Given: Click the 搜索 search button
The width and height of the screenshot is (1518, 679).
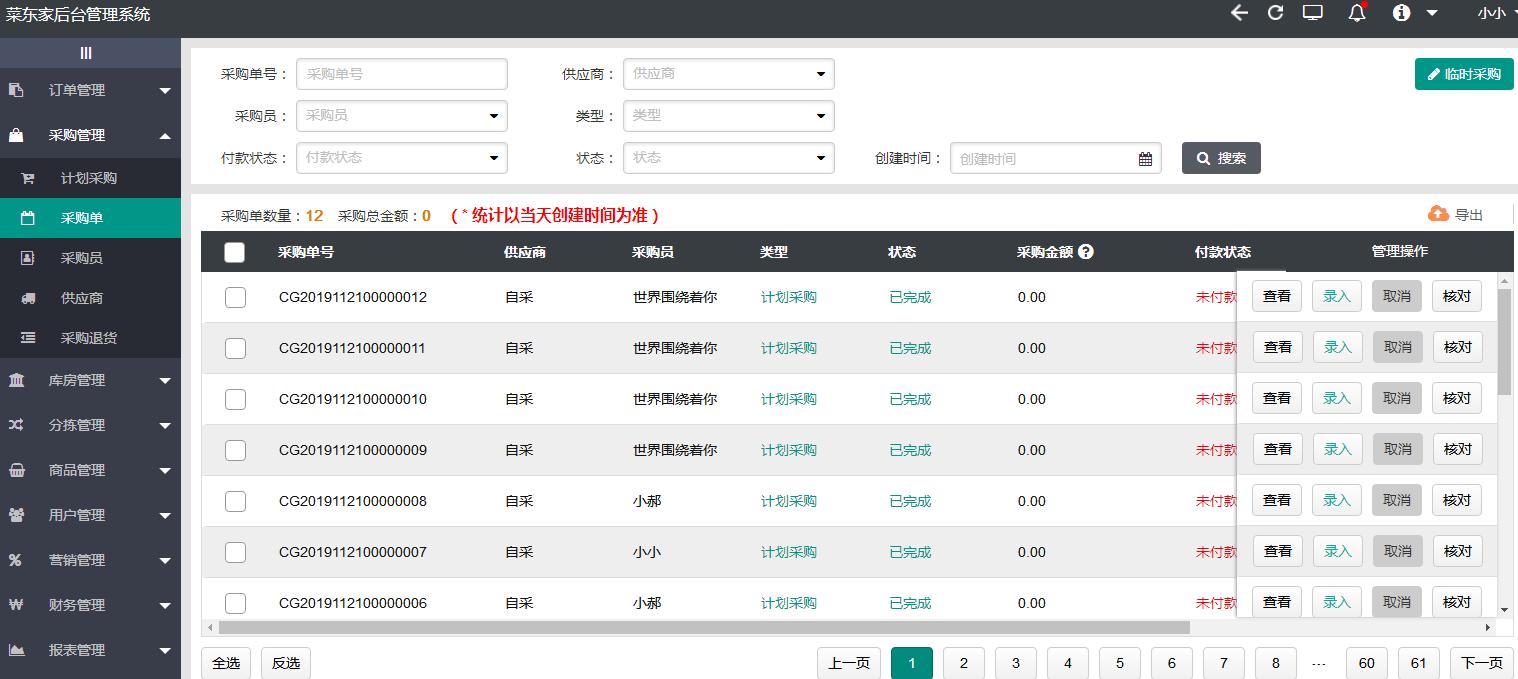Looking at the screenshot, I should tap(1220, 157).
